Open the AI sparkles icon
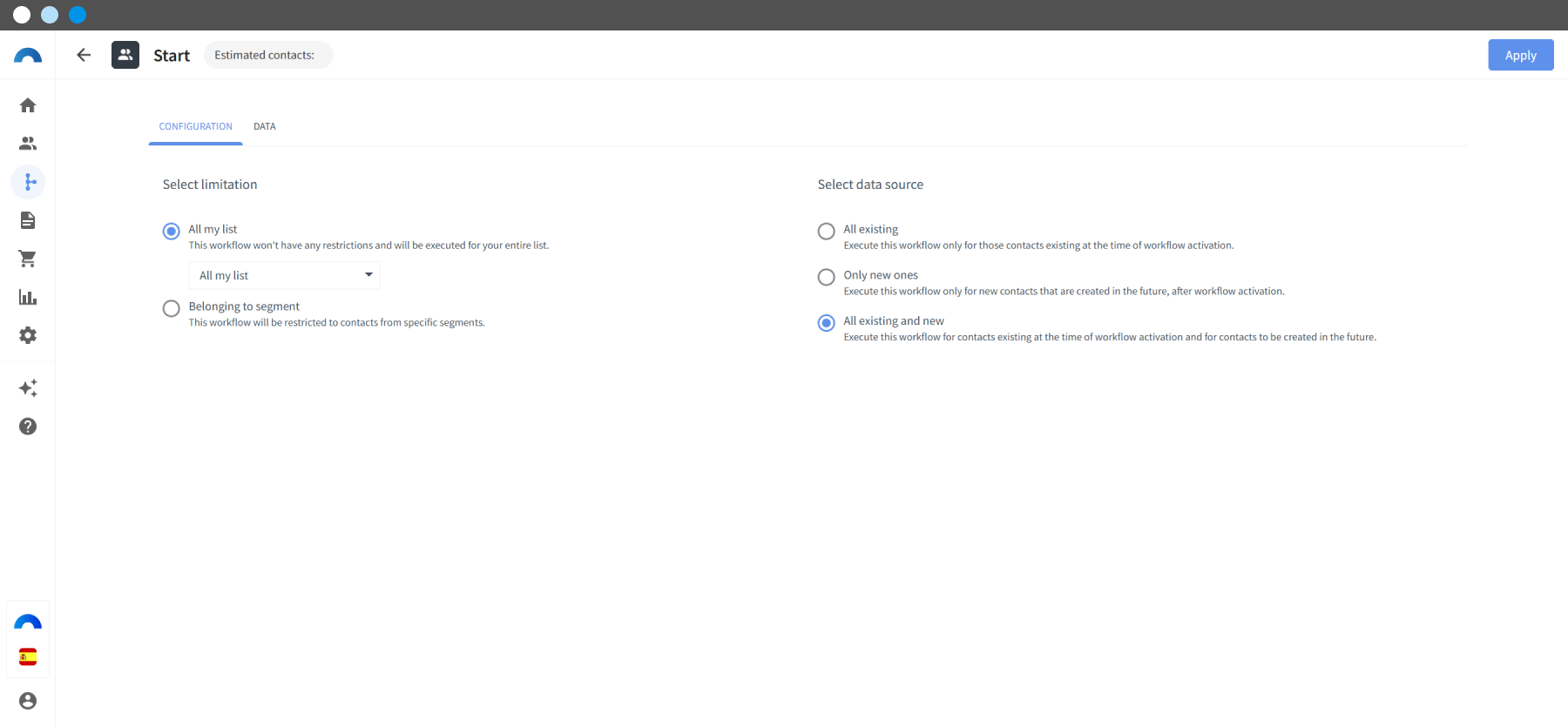 click(x=28, y=388)
